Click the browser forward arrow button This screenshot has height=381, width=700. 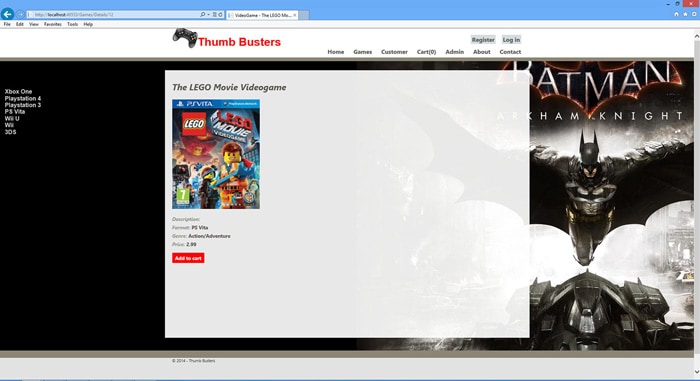(20, 15)
